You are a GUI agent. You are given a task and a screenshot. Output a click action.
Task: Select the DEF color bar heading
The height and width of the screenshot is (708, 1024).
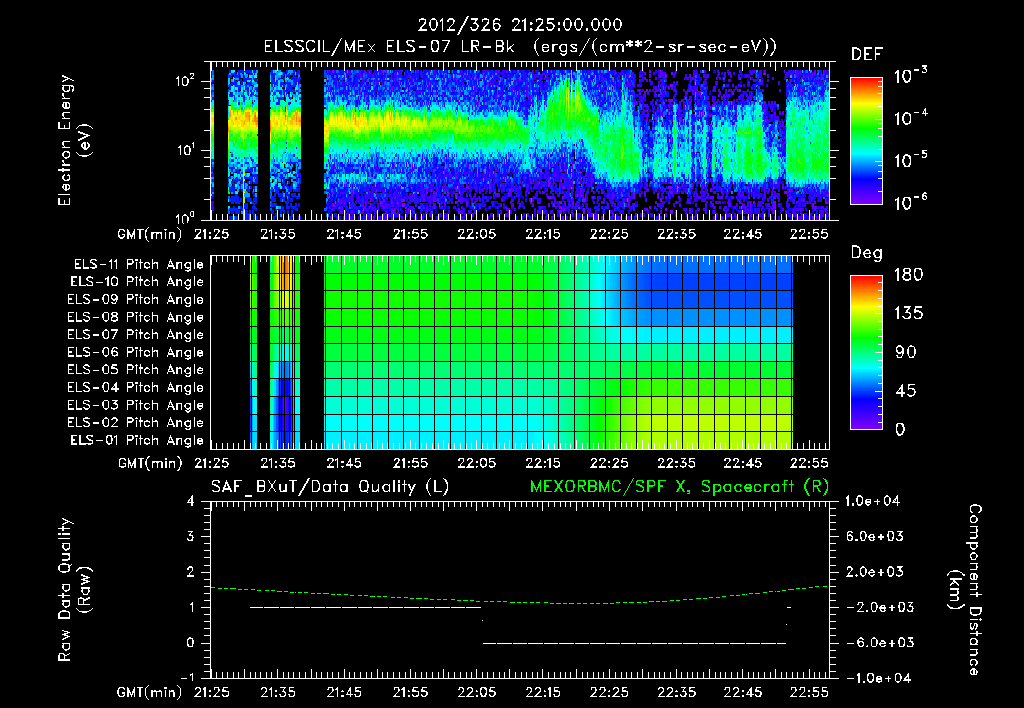(x=867, y=54)
